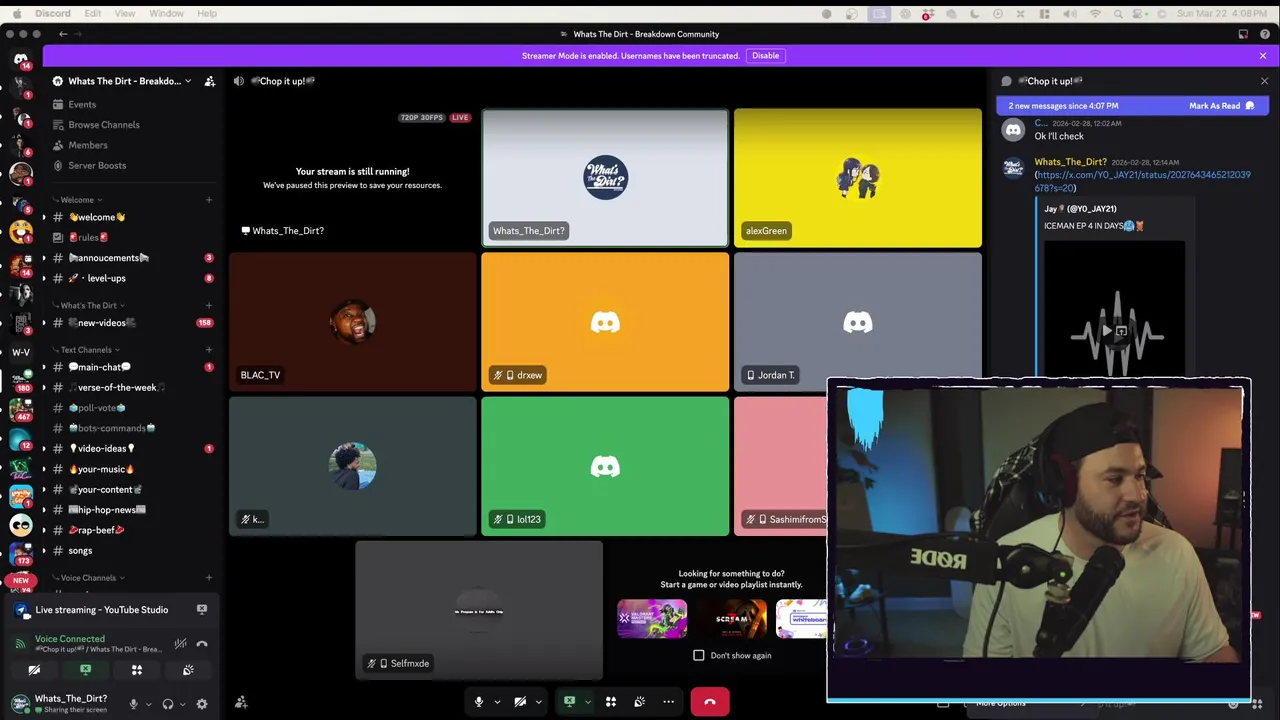Toggle noise suppression in Voice Connected panel
Viewport: 1280px width, 720px height.
(180, 644)
